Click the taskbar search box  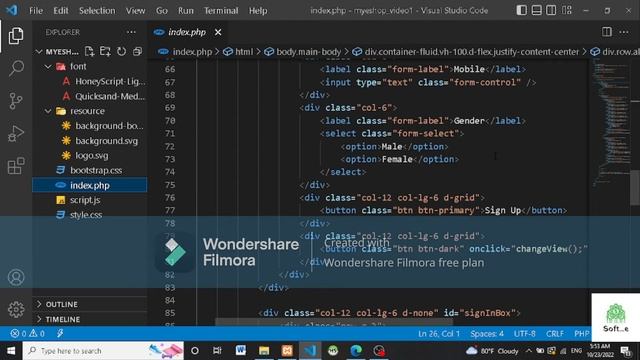click(103, 351)
